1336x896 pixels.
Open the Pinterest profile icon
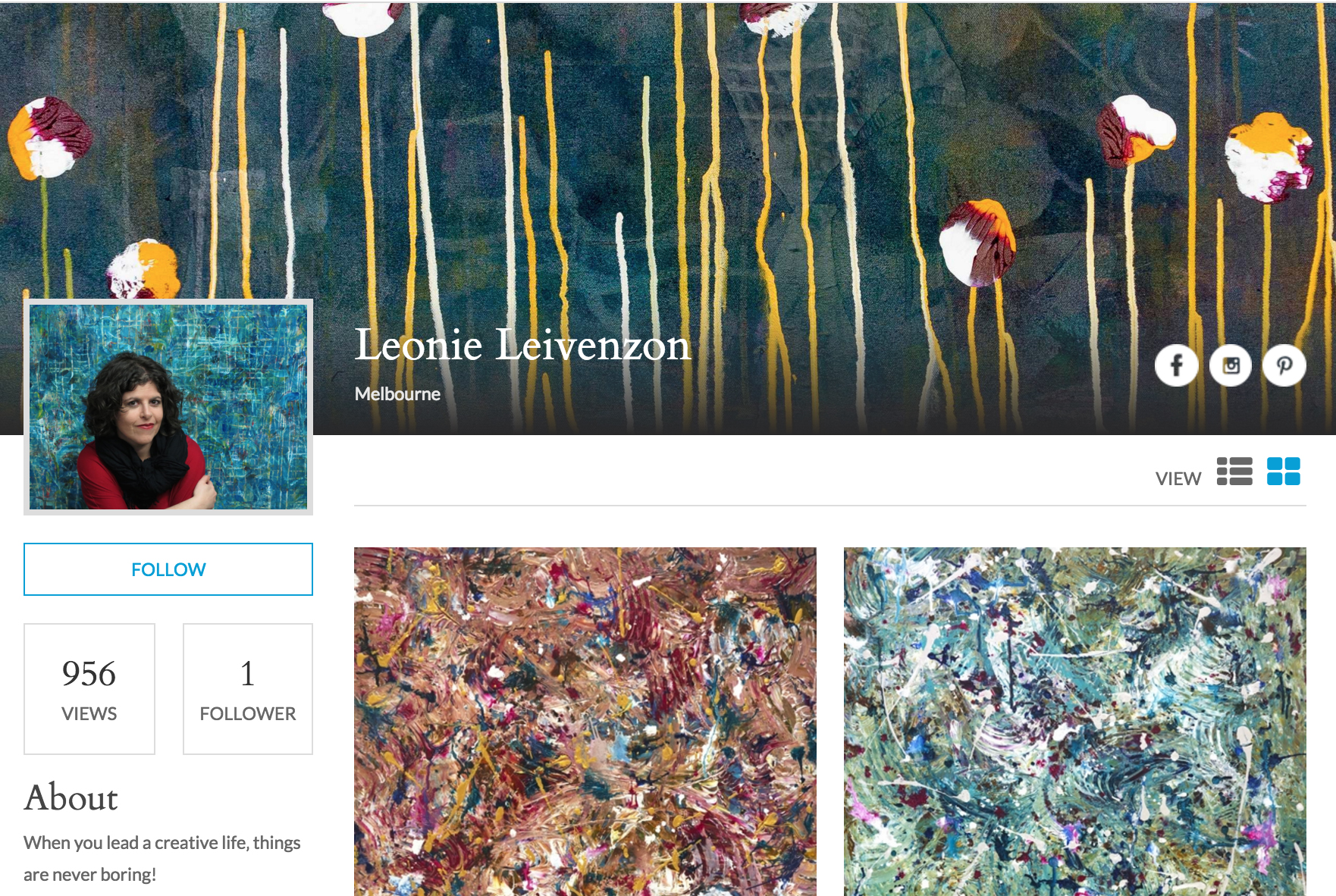[x=1284, y=365]
